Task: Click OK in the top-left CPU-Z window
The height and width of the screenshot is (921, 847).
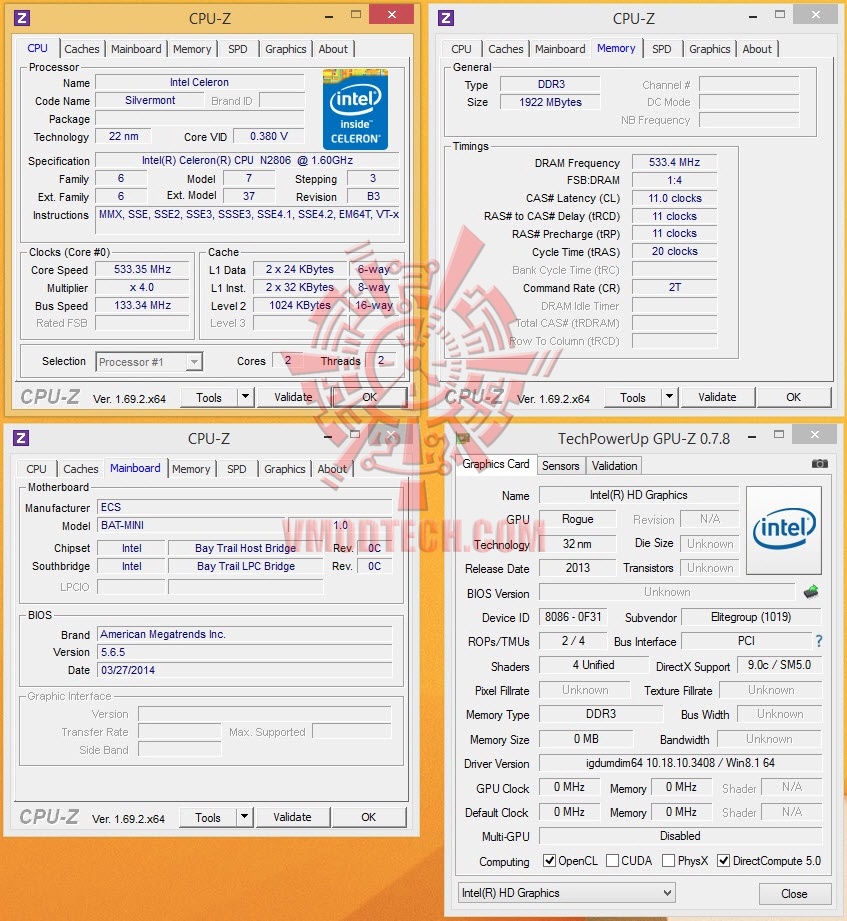Action: pos(369,397)
